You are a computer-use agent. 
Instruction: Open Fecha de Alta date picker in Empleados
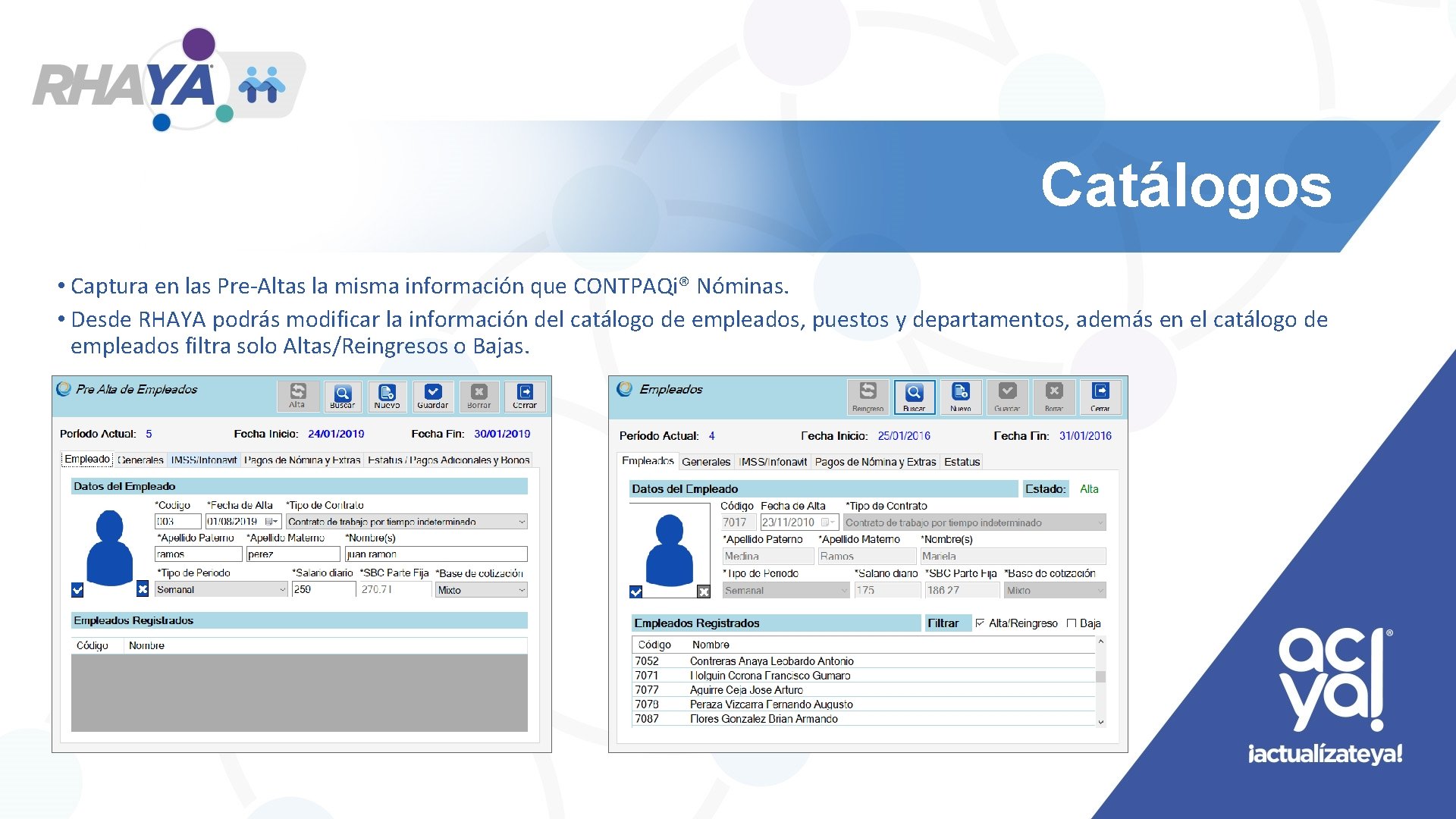pyautogui.click(x=830, y=522)
